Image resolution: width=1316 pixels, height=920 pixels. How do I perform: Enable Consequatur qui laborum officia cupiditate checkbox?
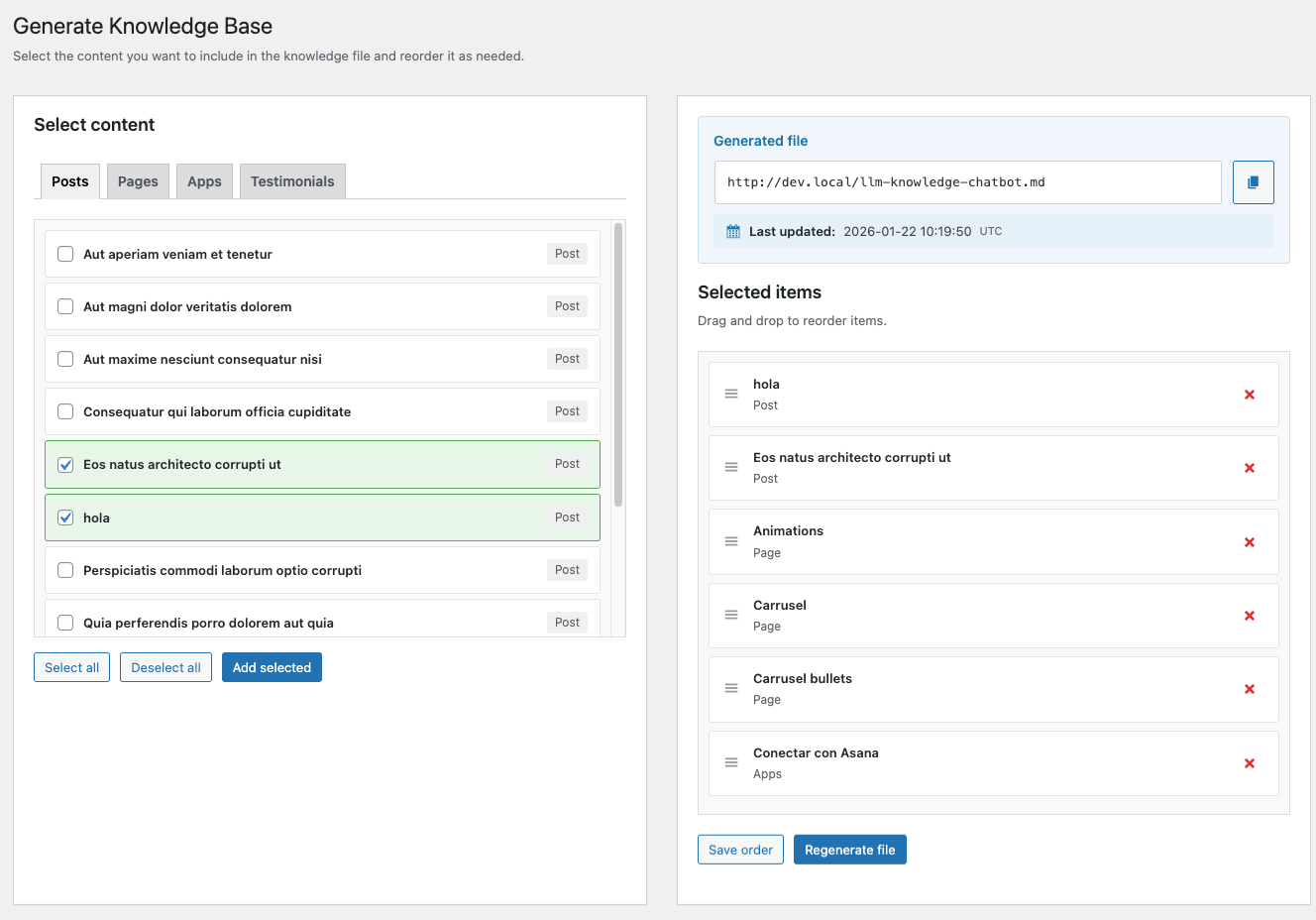65,411
